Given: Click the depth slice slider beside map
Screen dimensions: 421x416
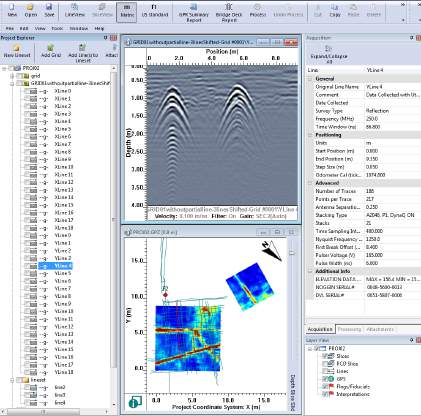Looking at the screenshot, I should click(x=292, y=253).
